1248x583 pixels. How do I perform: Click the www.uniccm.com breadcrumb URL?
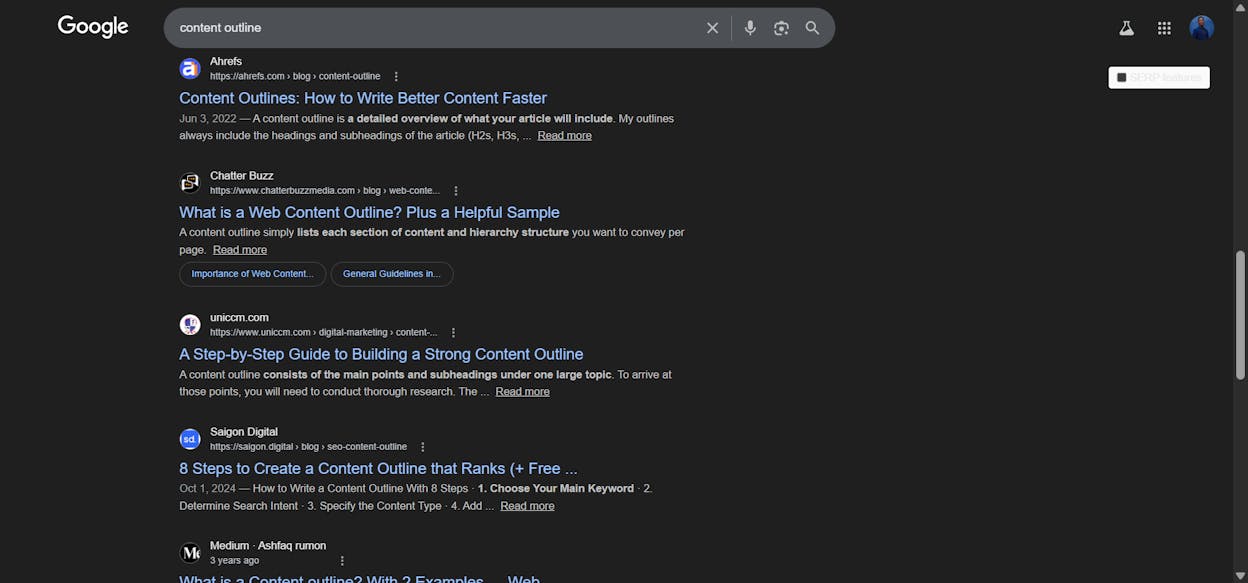[323, 332]
